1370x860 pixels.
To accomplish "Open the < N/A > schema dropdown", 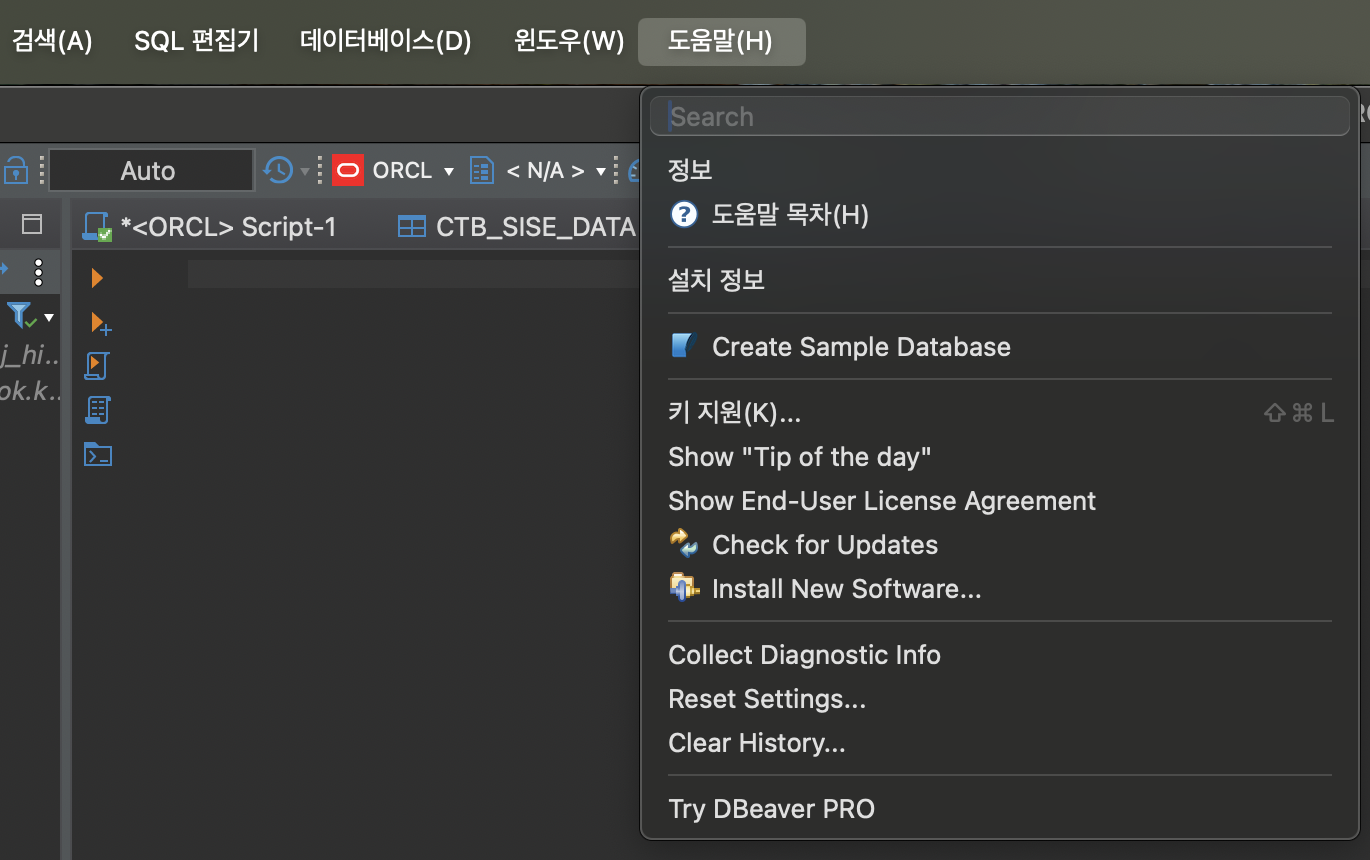I will (x=601, y=172).
